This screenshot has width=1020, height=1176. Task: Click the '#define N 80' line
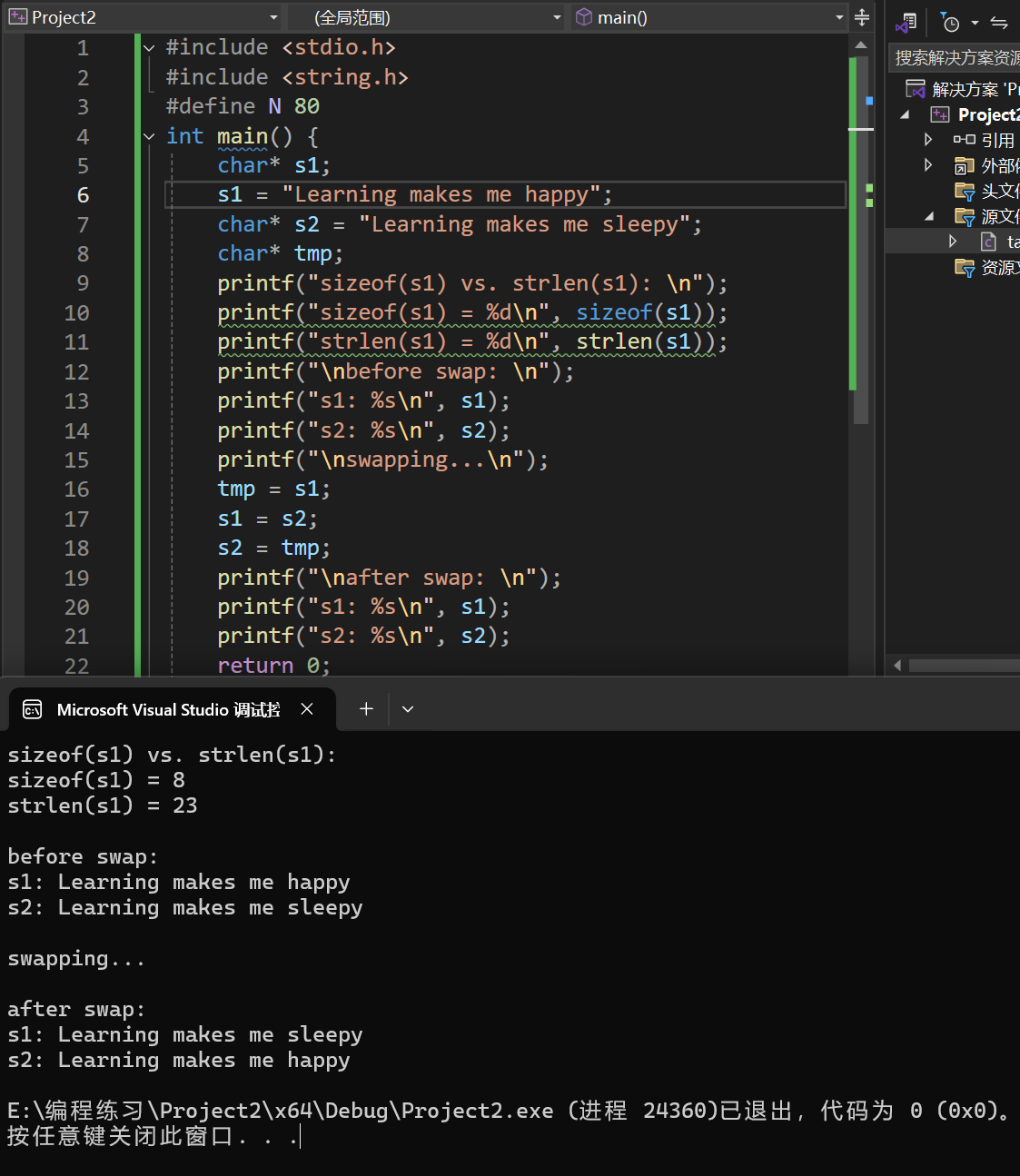pyautogui.click(x=243, y=106)
